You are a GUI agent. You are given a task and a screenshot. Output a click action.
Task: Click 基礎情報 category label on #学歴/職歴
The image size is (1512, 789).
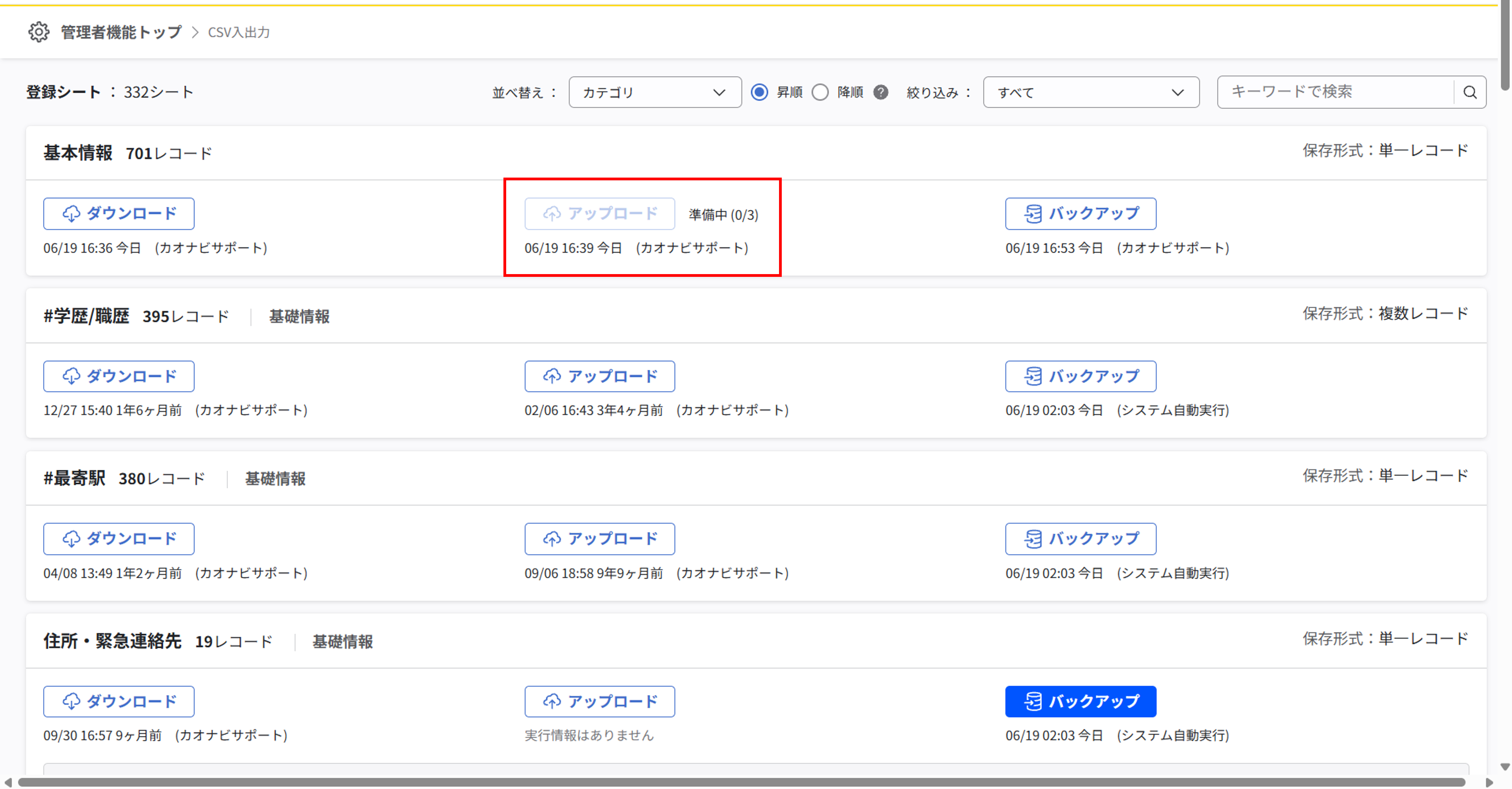tap(299, 317)
